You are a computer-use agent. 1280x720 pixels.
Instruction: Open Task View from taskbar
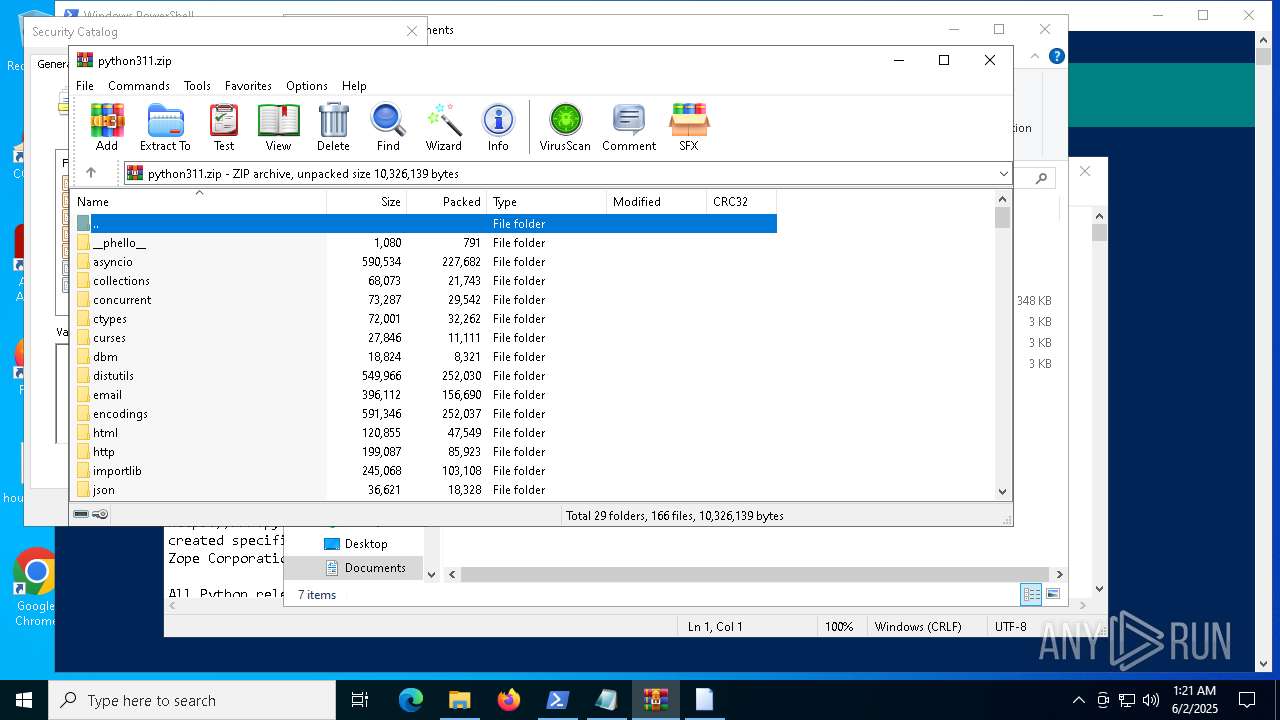click(360, 700)
